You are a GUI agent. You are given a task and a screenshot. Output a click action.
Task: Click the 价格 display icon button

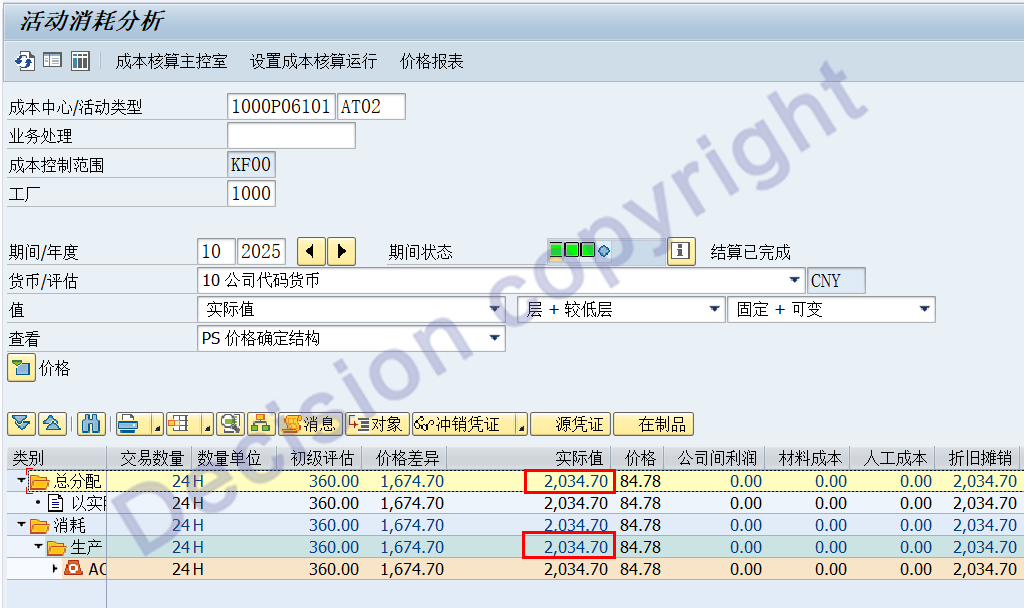point(21,368)
